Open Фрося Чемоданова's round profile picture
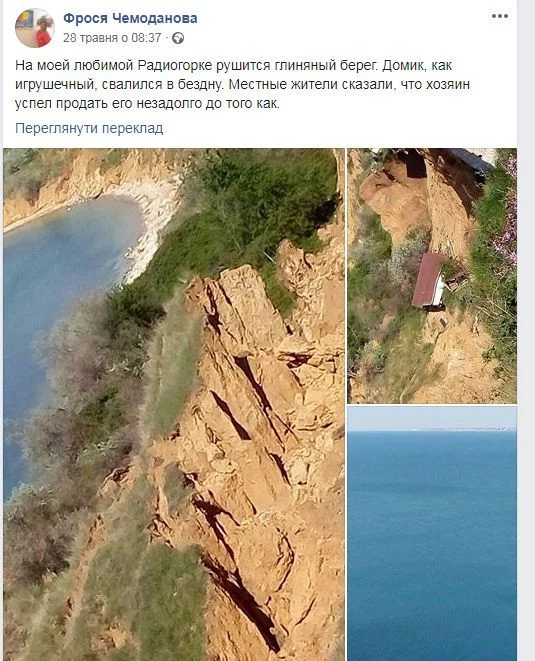The height and width of the screenshot is (661, 535). (35, 28)
